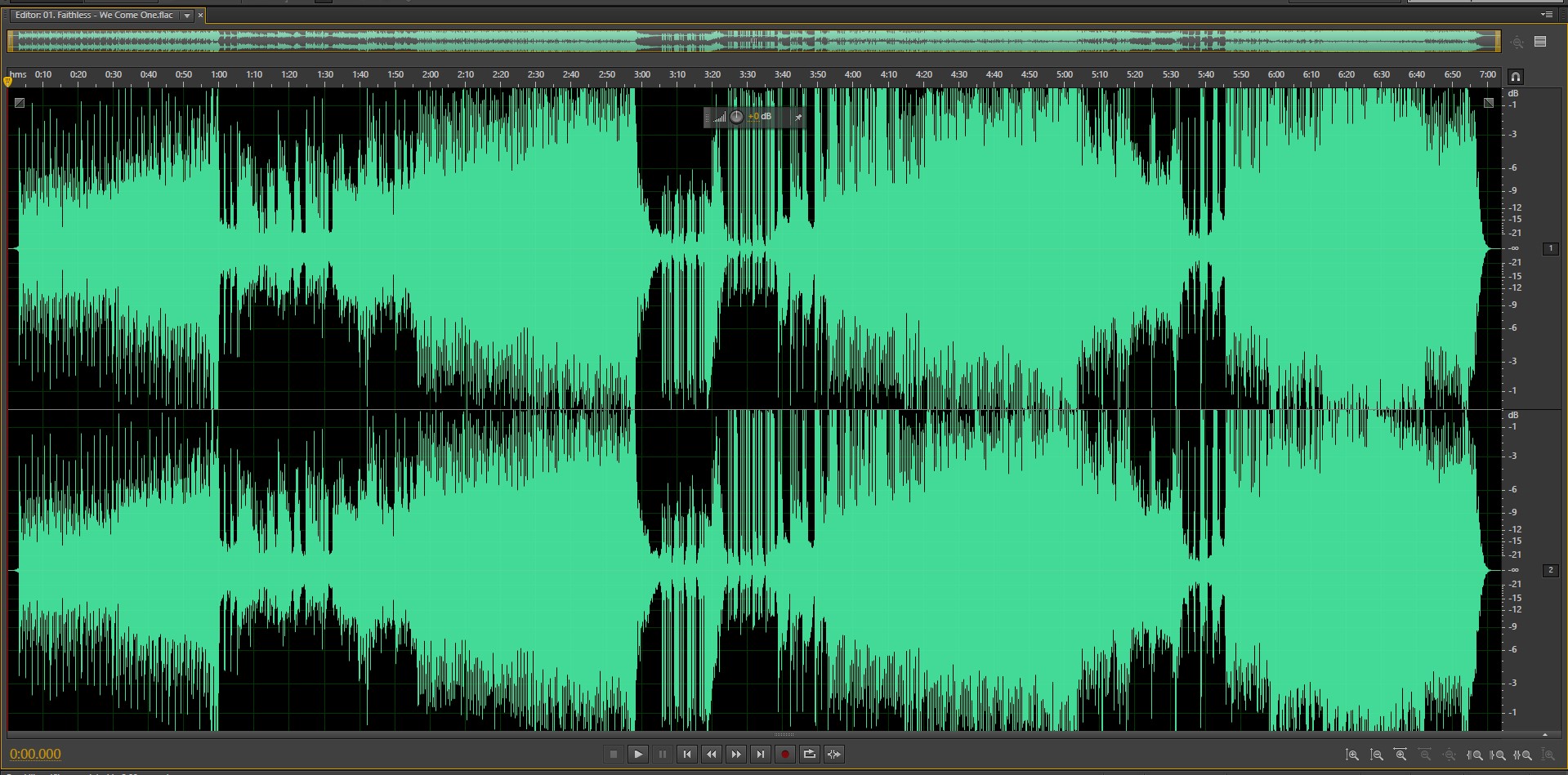Toggle Skip Selection button
This screenshot has height=775, width=1568.
pos(833,754)
